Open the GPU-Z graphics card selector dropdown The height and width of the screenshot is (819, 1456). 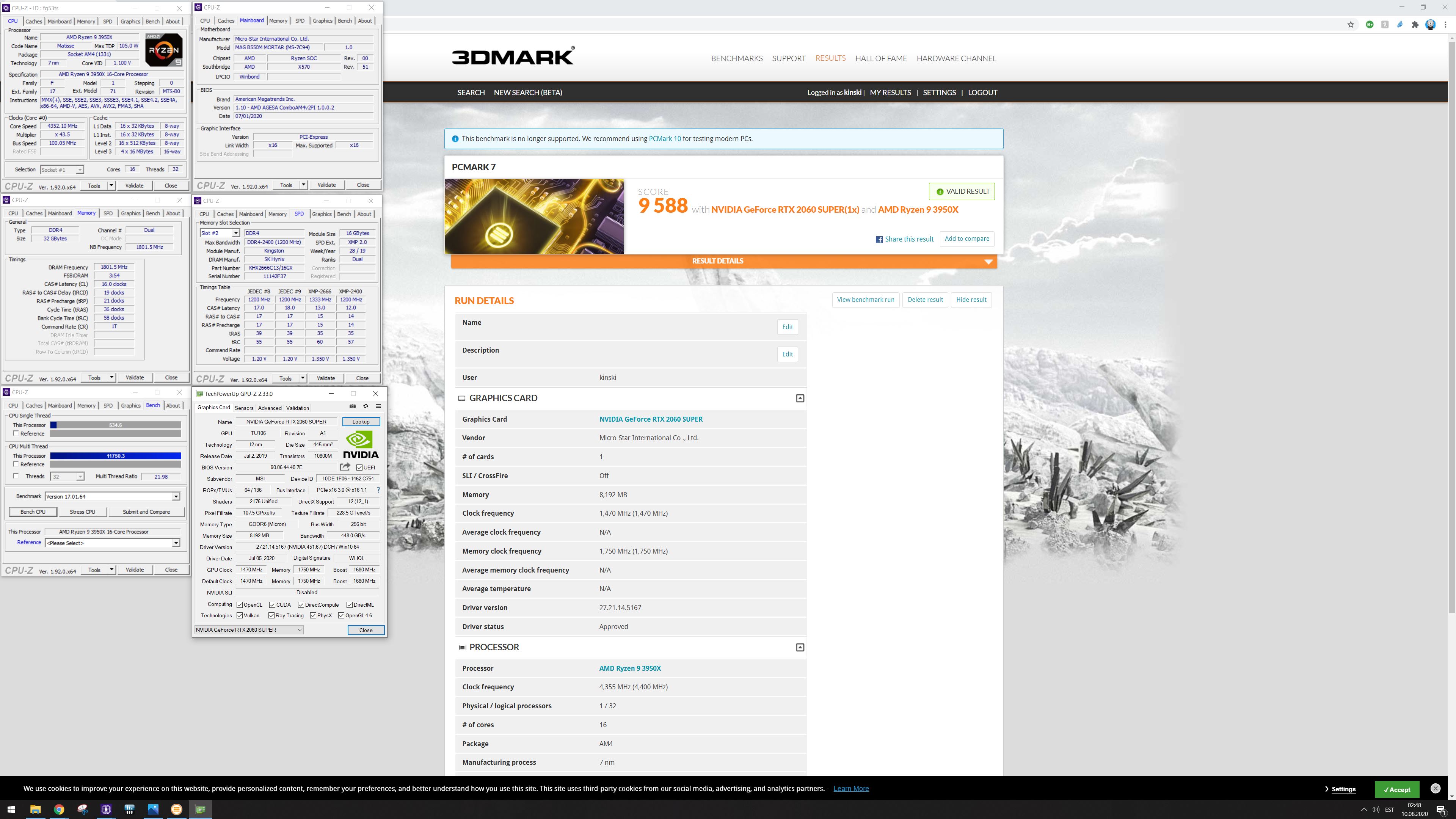point(249,630)
